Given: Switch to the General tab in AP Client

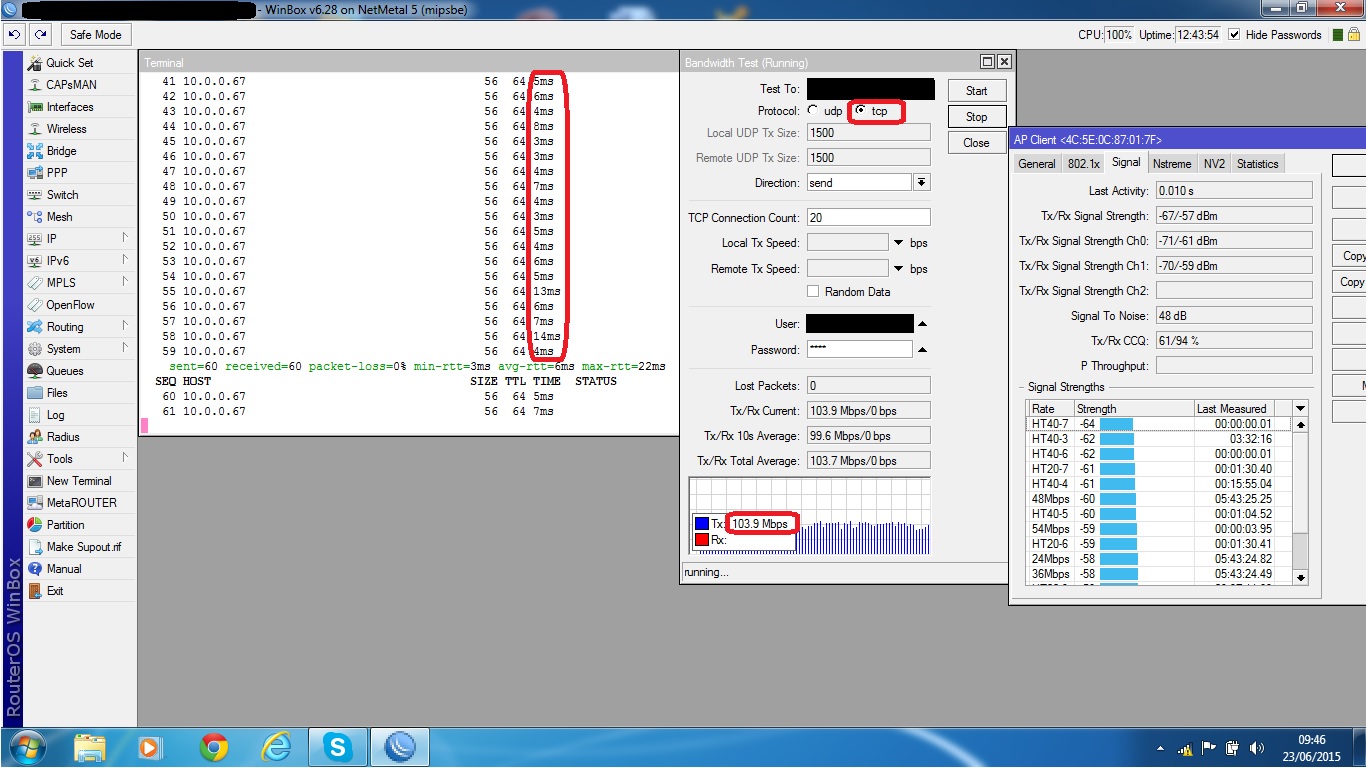Looking at the screenshot, I should coord(1037,164).
